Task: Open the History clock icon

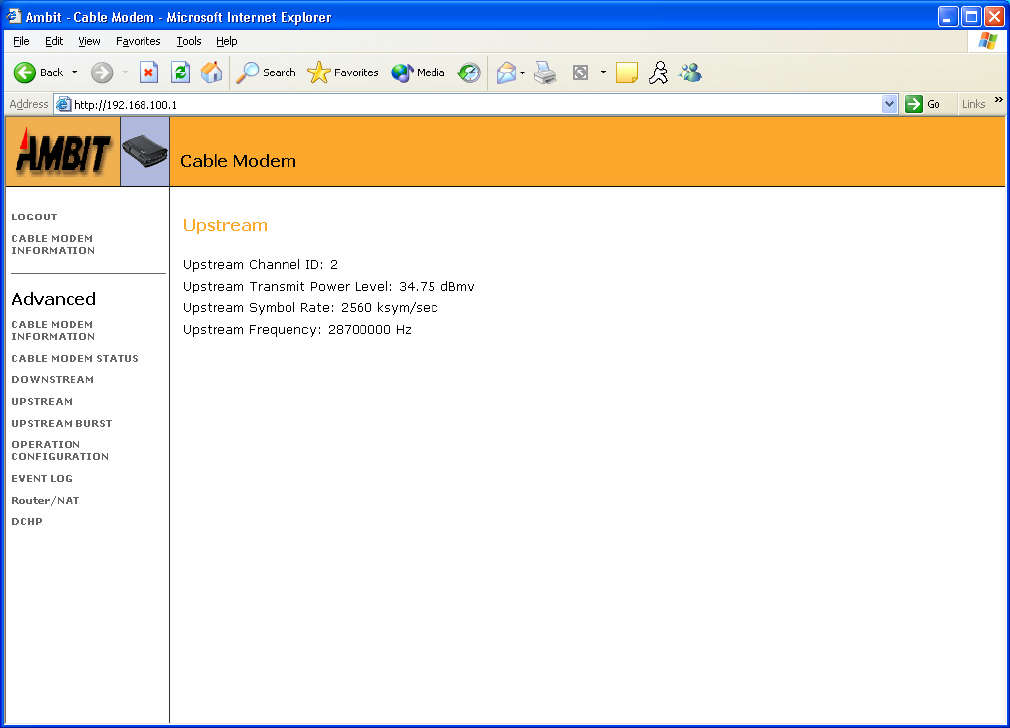Action: click(469, 73)
